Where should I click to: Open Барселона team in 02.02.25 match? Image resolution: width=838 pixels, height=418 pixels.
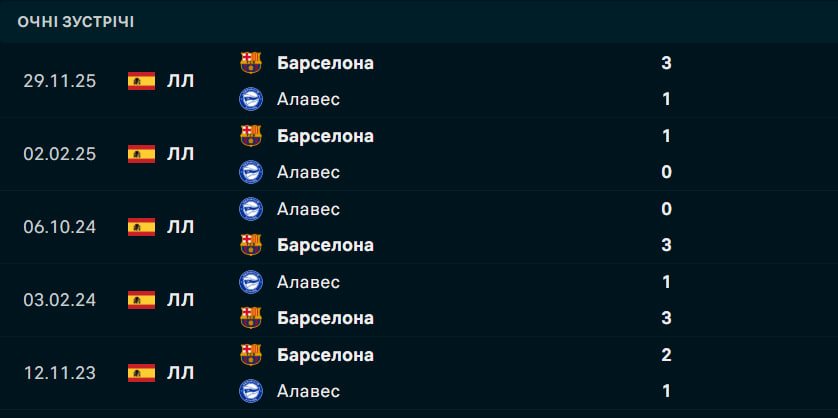coord(325,136)
